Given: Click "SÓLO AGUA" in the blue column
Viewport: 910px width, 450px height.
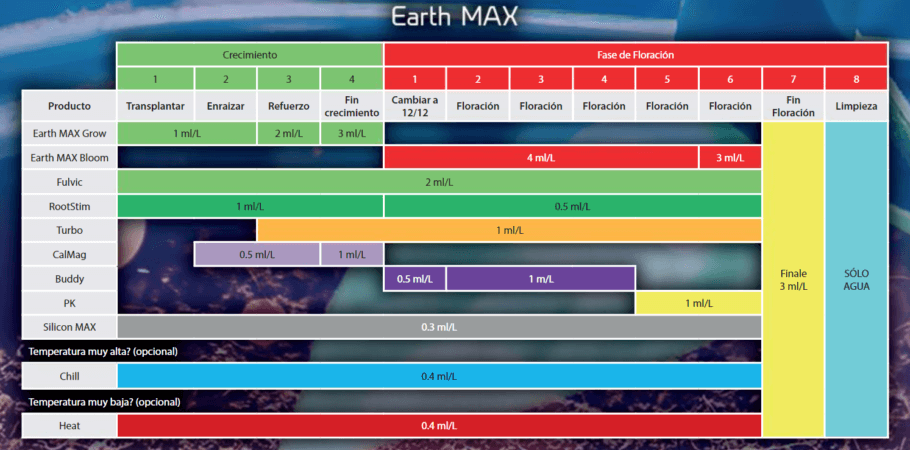Looking at the screenshot, I should (x=857, y=279).
